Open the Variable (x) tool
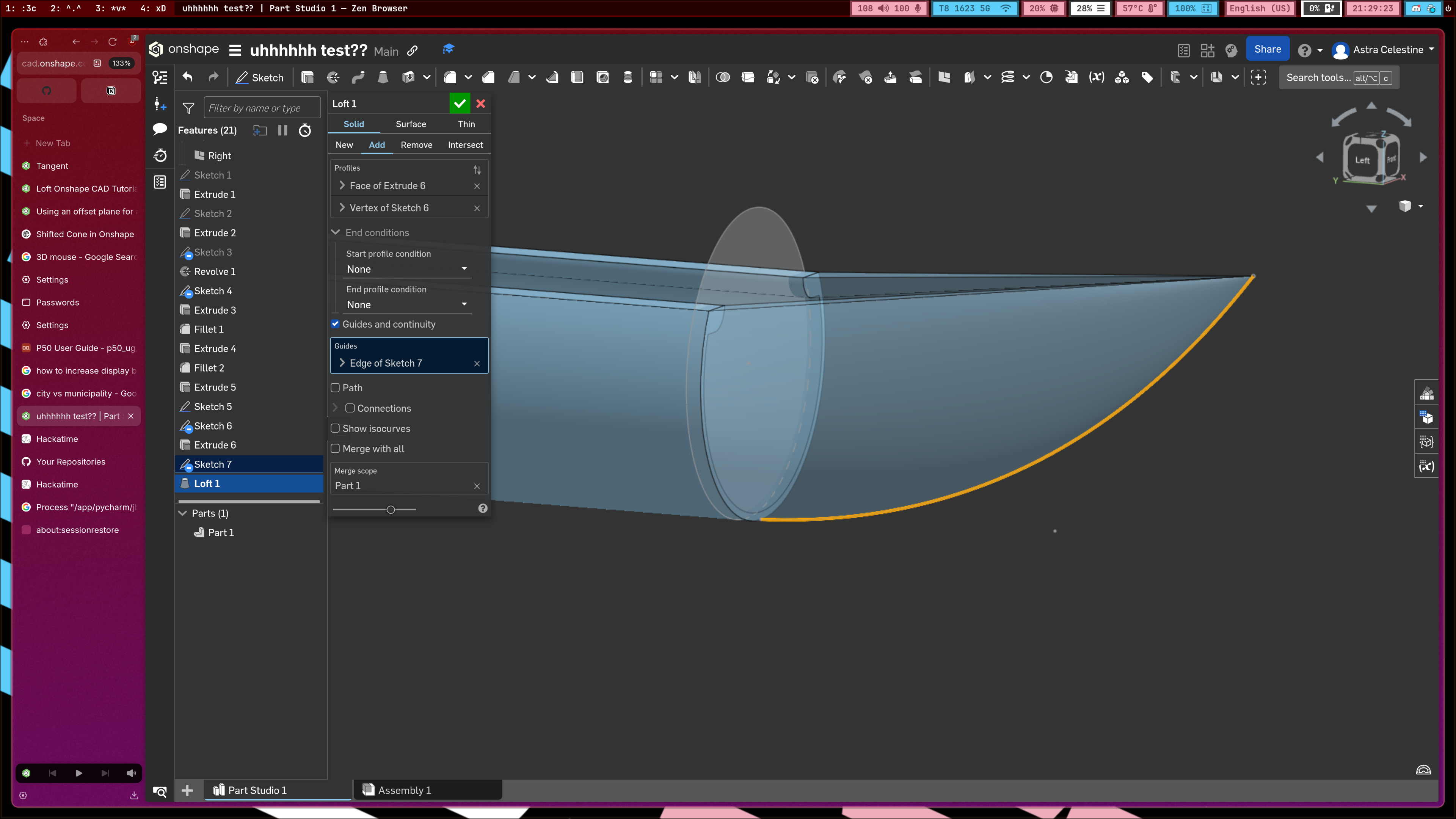Viewport: 1456px width, 819px height. [x=1097, y=77]
